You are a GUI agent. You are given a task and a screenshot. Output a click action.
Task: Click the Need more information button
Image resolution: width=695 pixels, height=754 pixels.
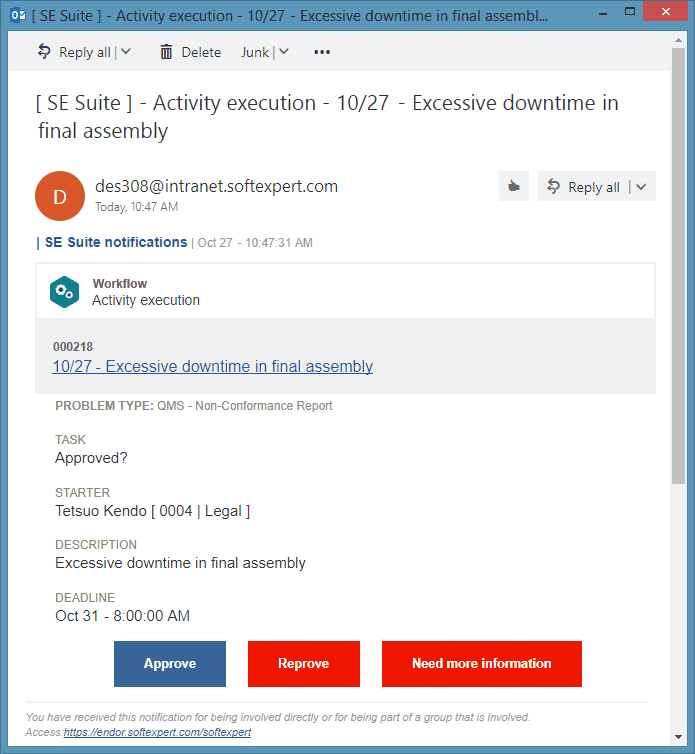point(481,664)
